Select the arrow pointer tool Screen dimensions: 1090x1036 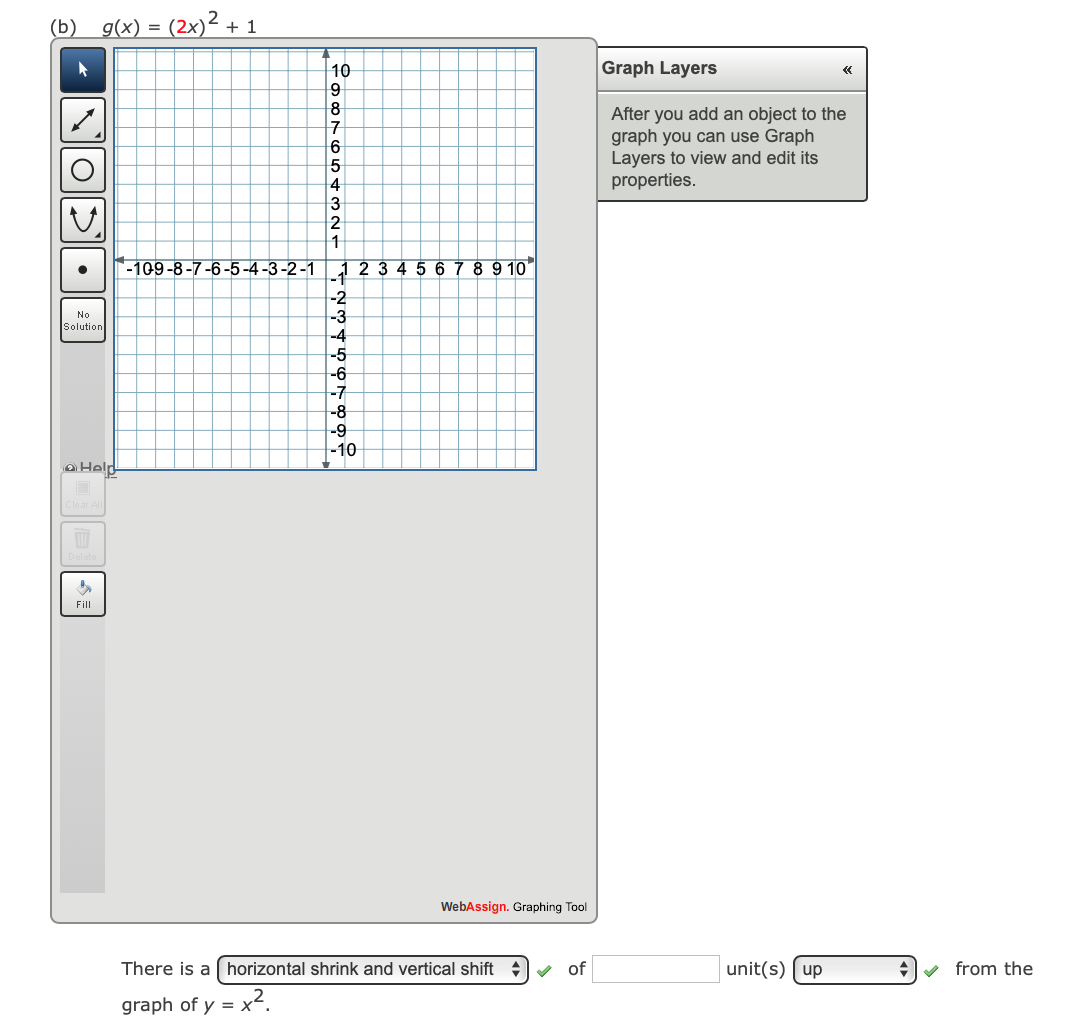pyautogui.click(x=82, y=70)
